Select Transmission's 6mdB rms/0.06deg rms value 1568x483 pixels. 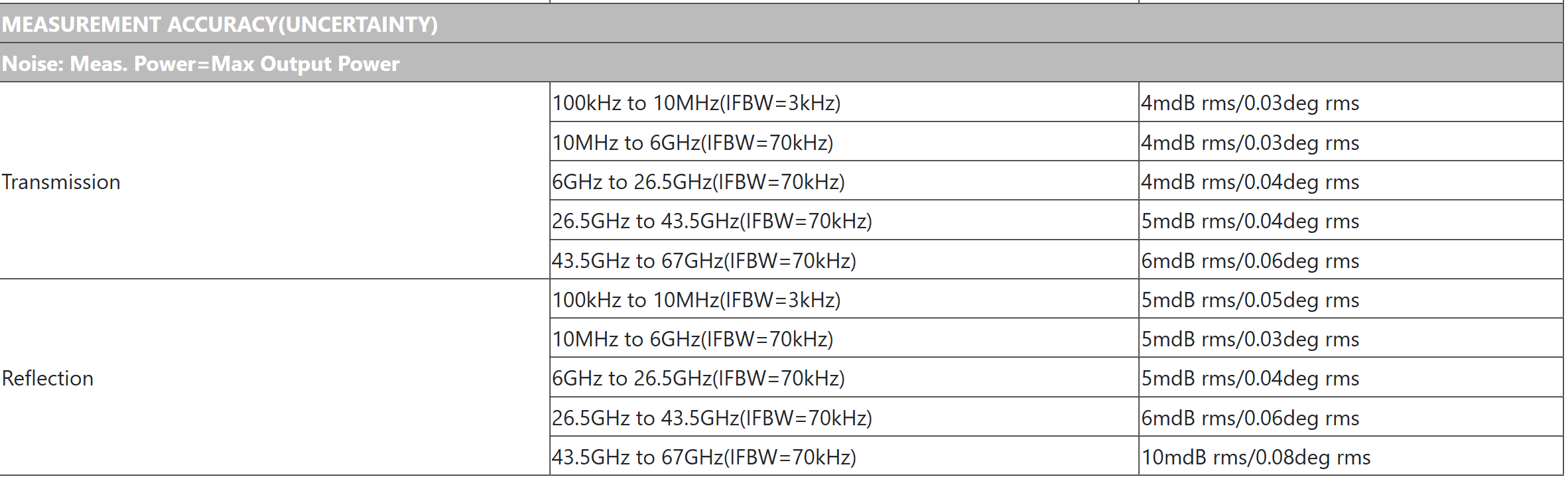pyautogui.click(x=1250, y=261)
